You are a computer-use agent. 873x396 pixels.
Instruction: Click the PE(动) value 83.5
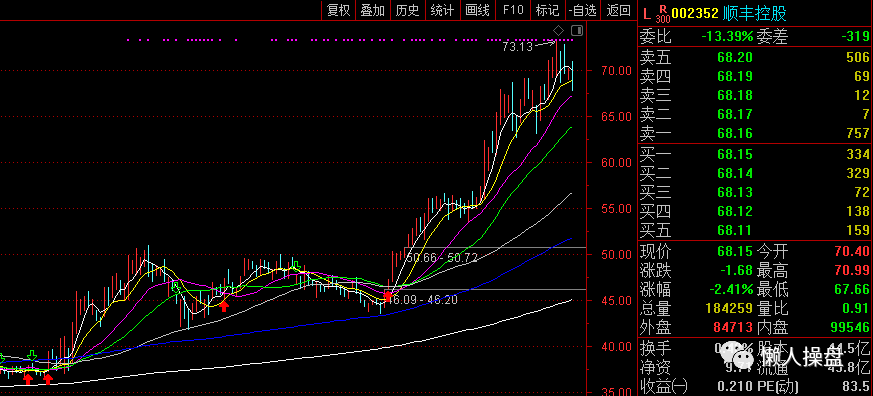point(856,385)
